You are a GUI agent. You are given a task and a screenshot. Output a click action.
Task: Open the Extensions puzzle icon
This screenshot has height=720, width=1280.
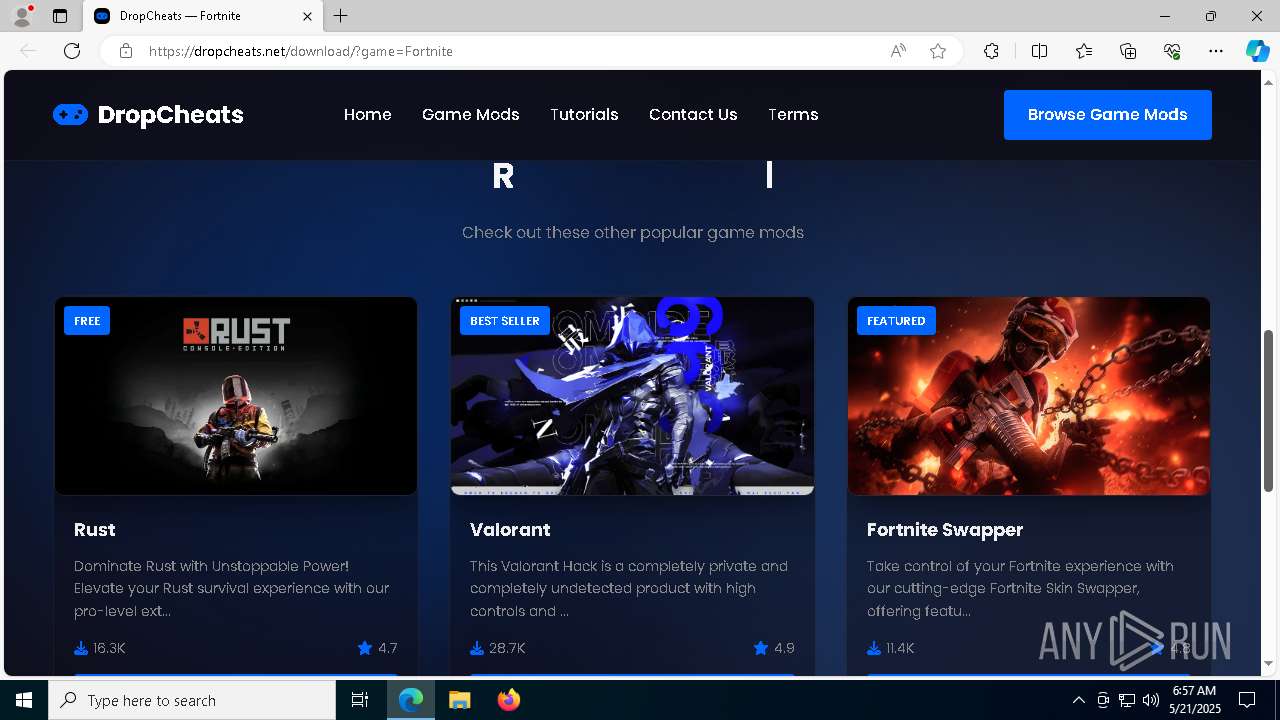click(991, 51)
